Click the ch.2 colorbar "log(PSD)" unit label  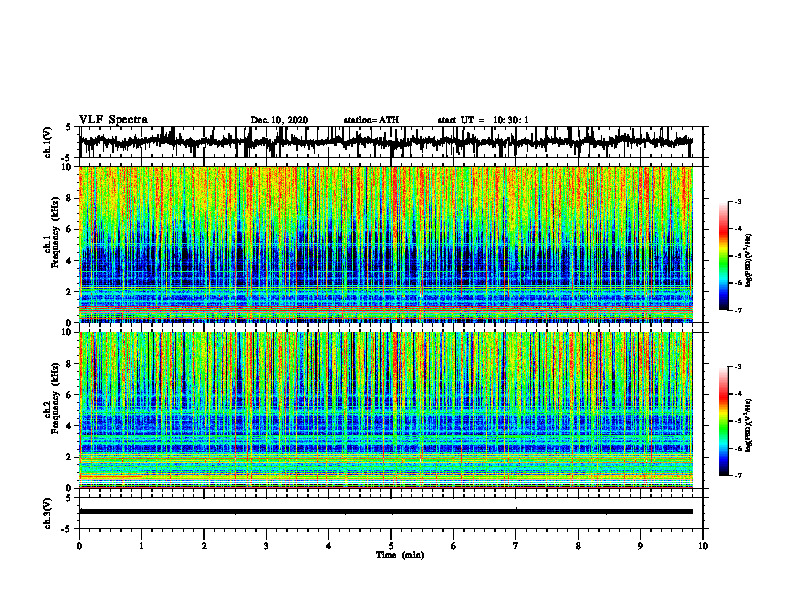(749, 425)
